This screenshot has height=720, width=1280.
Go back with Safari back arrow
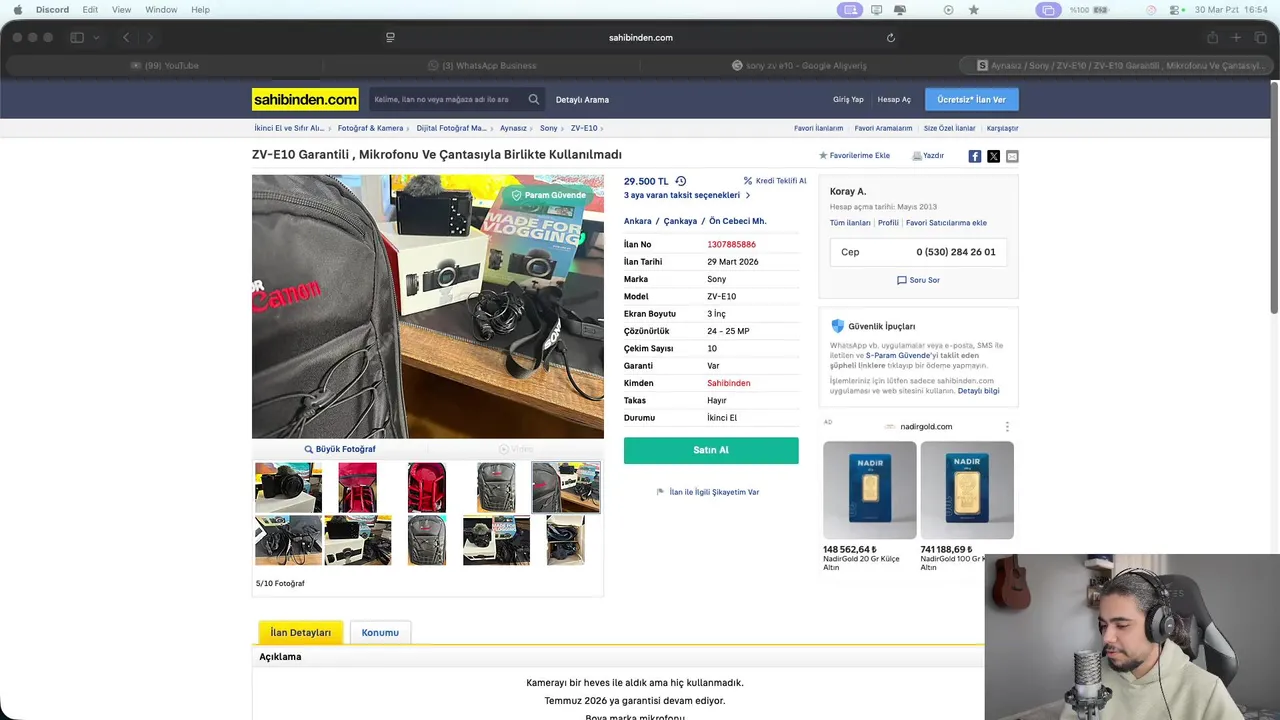click(126, 38)
